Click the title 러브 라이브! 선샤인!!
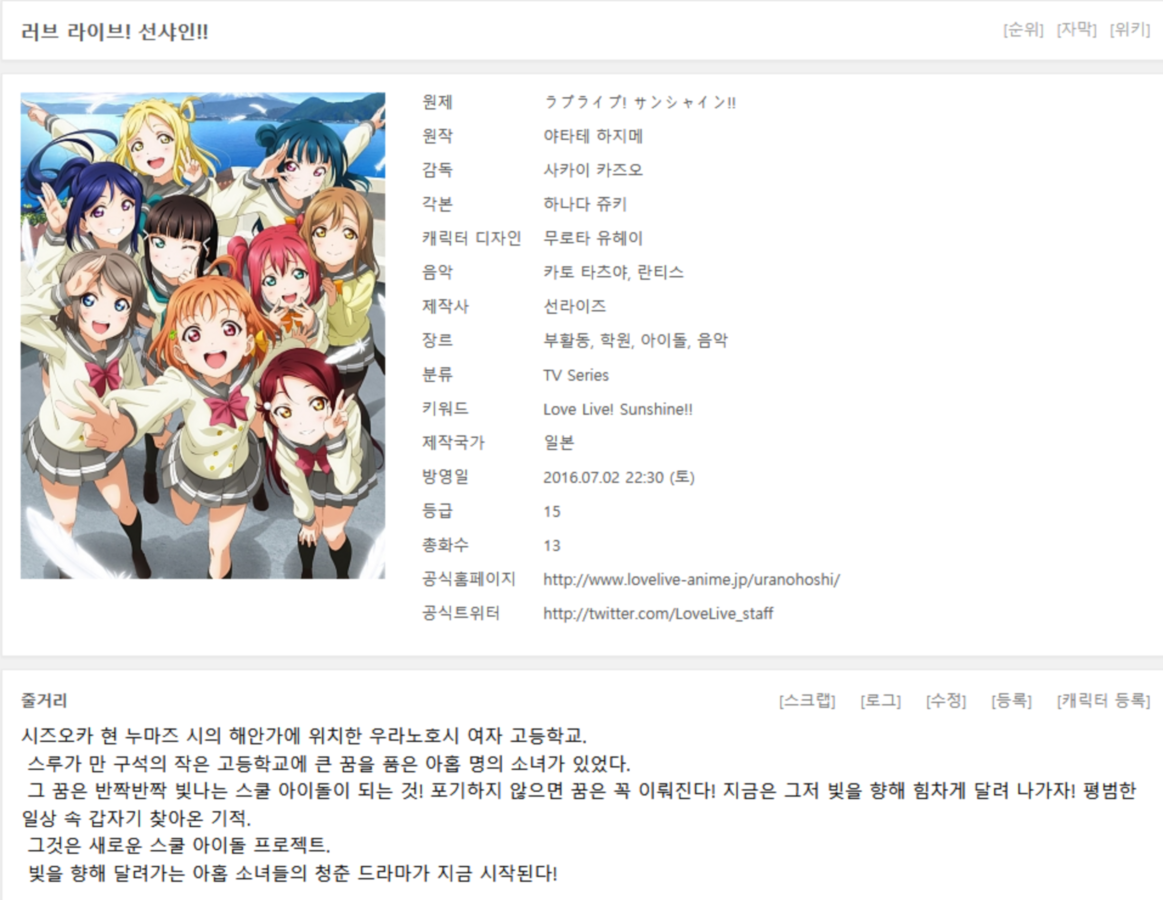Viewport: 1163px width, 900px height. click(115, 32)
